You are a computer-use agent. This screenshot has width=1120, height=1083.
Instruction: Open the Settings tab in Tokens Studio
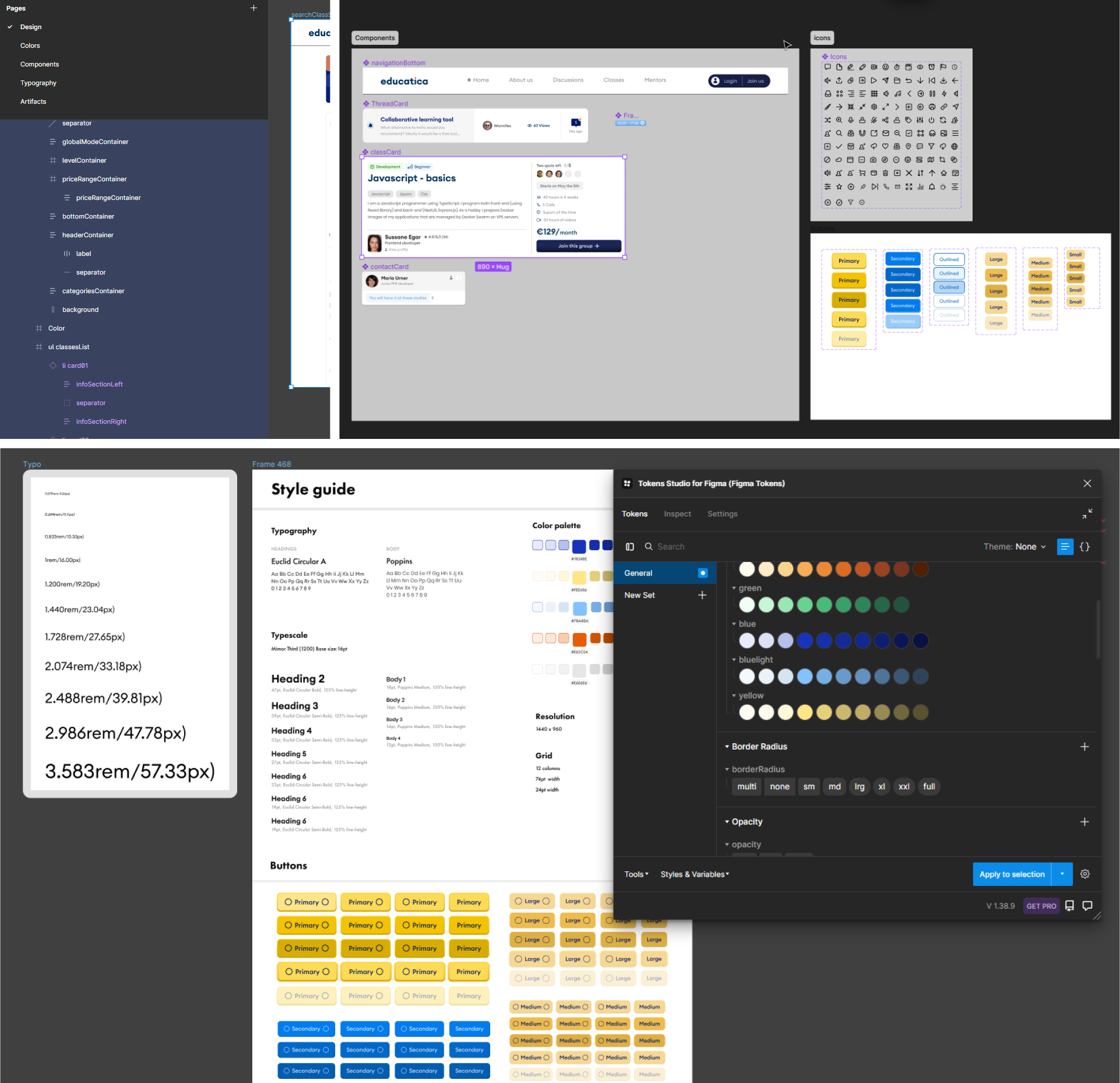click(722, 514)
